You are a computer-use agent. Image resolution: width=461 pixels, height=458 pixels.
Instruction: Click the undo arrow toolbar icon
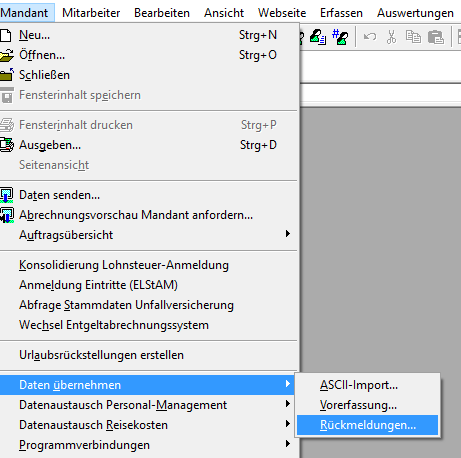coord(370,36)
